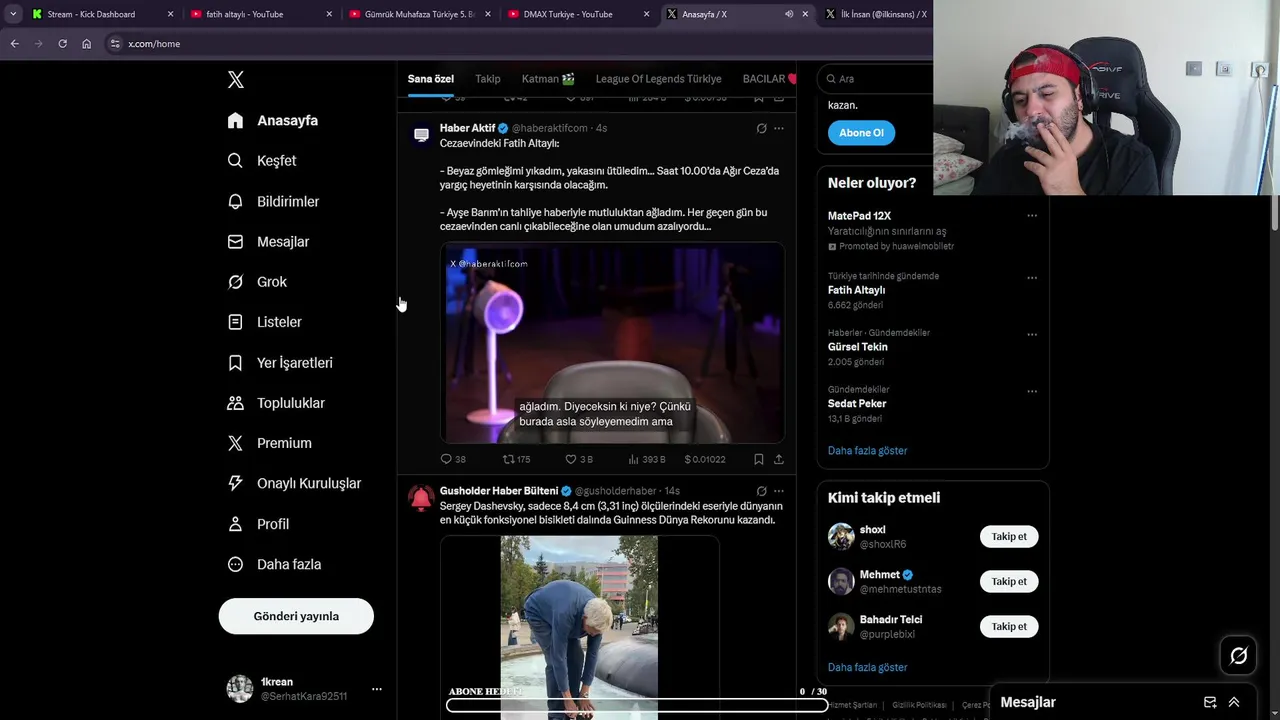Open more options on Gusholder post
This screenshot has width=1280, height=720.
779,491
